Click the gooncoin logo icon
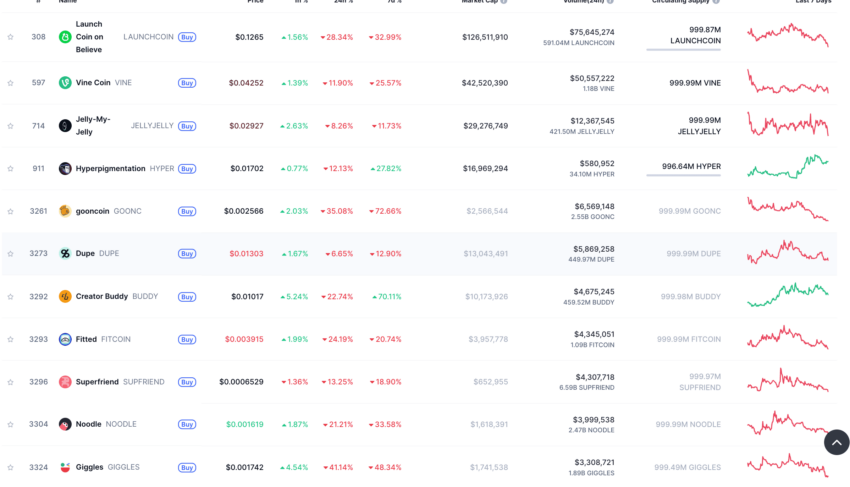The image size is (850, 487). click(x=65, y=211)
